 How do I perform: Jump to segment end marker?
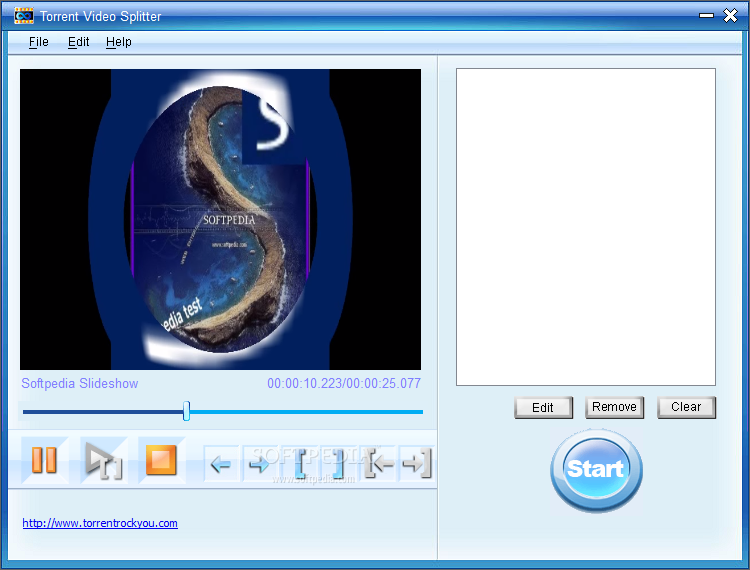pyautogui.click(x=417, y=463)
